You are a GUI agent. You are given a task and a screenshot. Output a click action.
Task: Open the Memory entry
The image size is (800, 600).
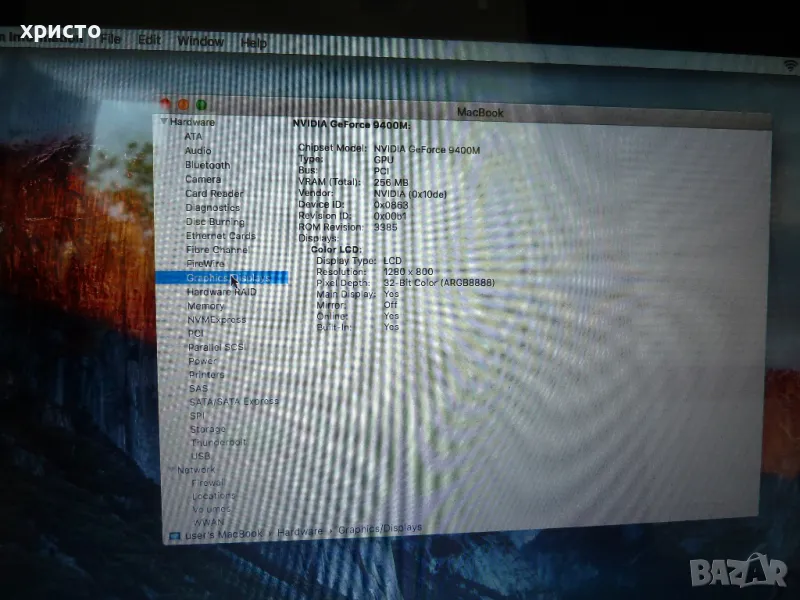coord(206,306)
